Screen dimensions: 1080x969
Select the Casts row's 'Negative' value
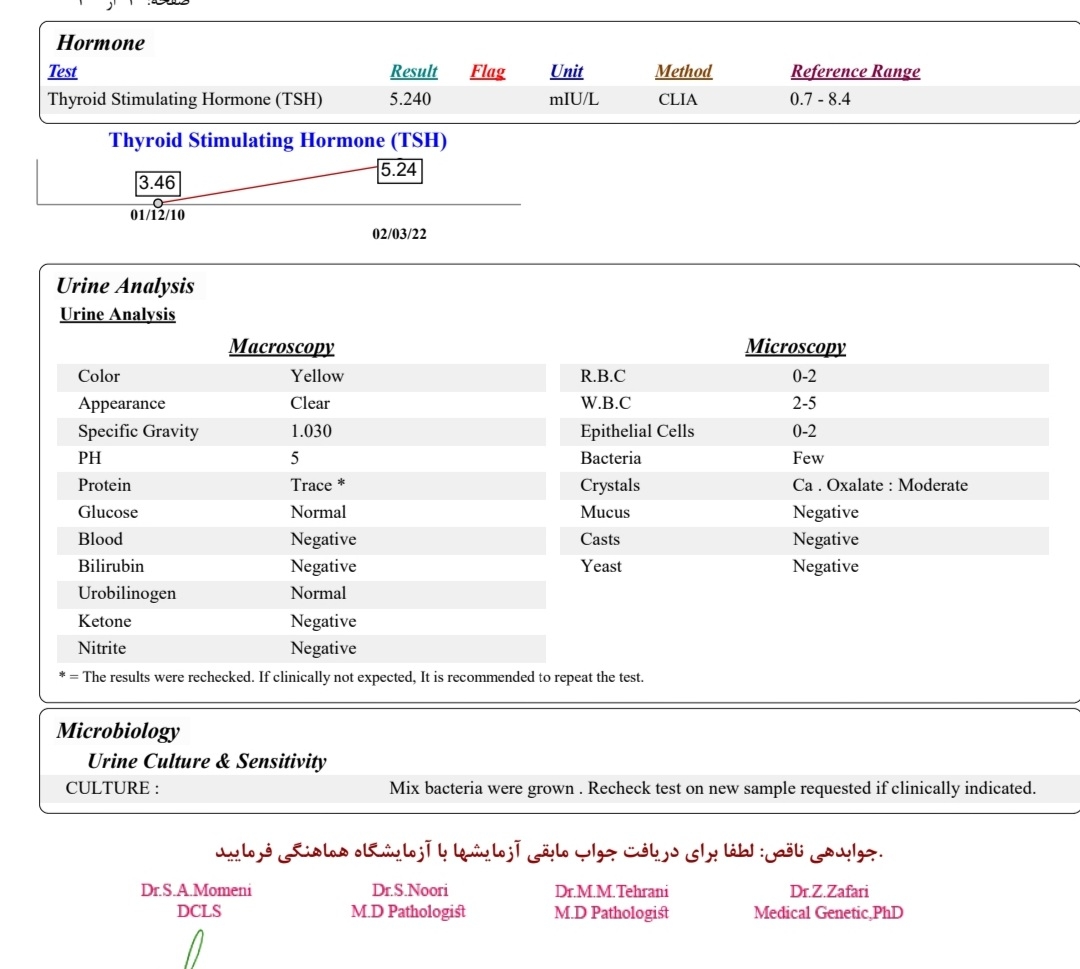tap(825, 540)
